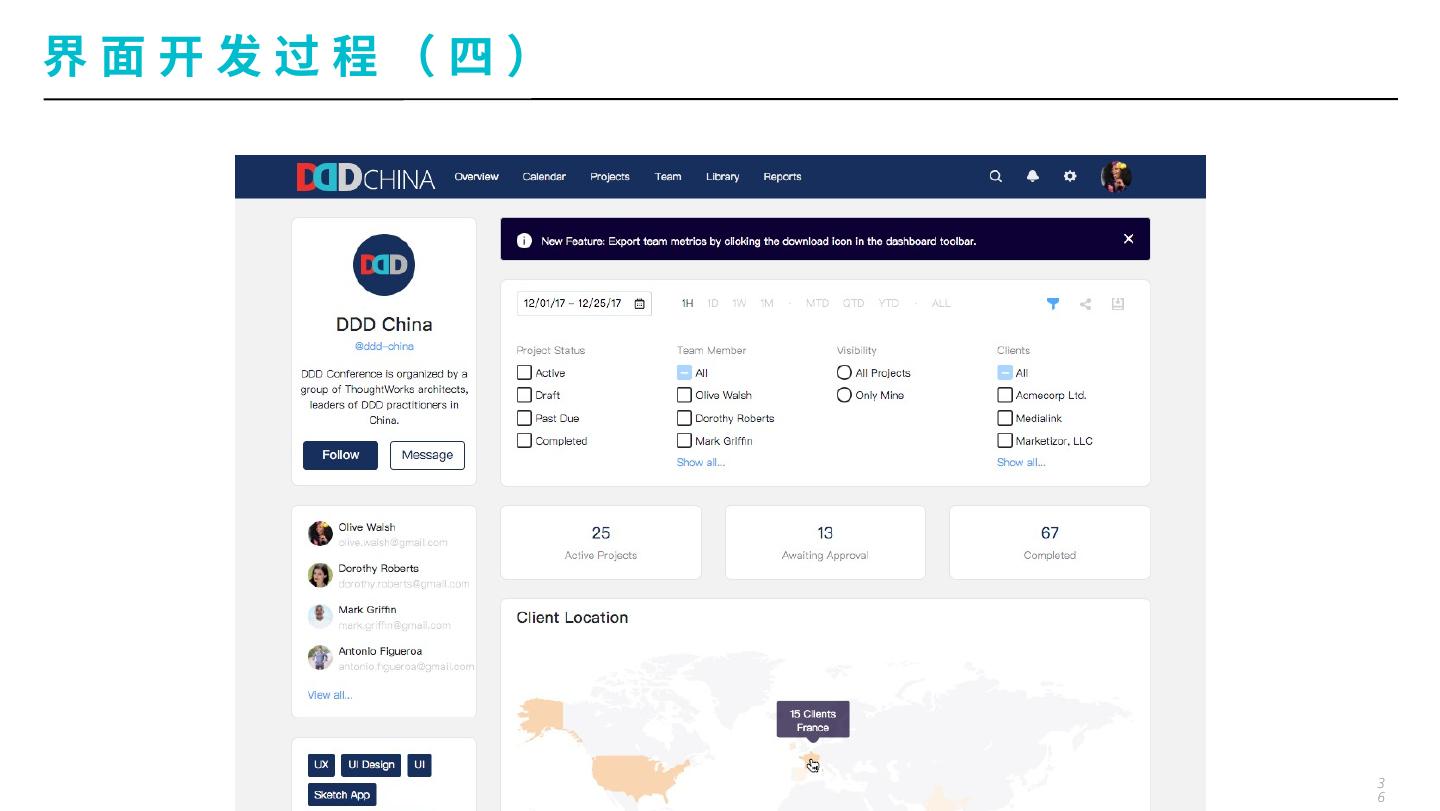Dismiss the New Feature banner
This screenshot has width=1440, height=811.
[1128, 239]
